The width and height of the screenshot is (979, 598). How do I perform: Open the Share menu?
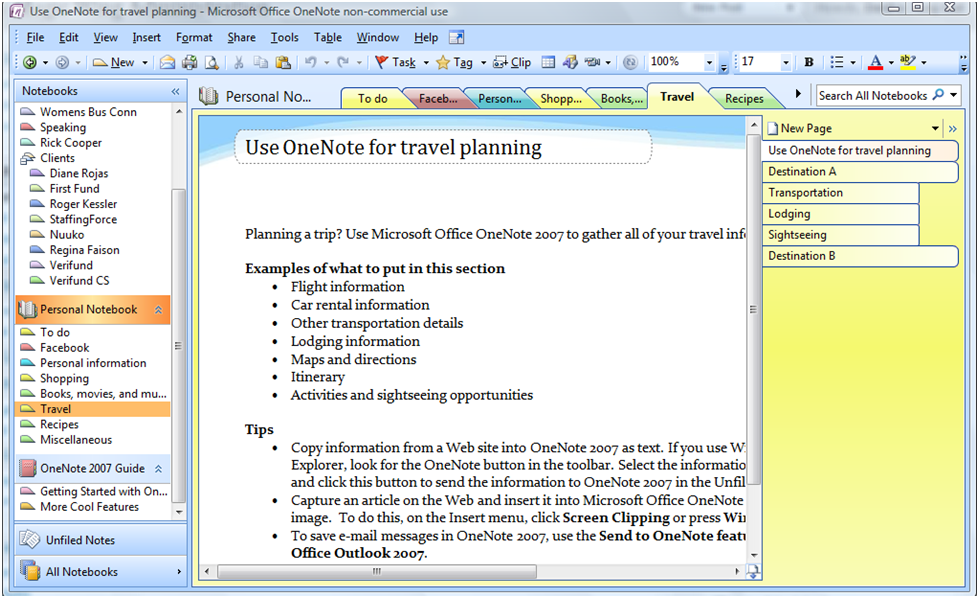click(x=241, y=37)
